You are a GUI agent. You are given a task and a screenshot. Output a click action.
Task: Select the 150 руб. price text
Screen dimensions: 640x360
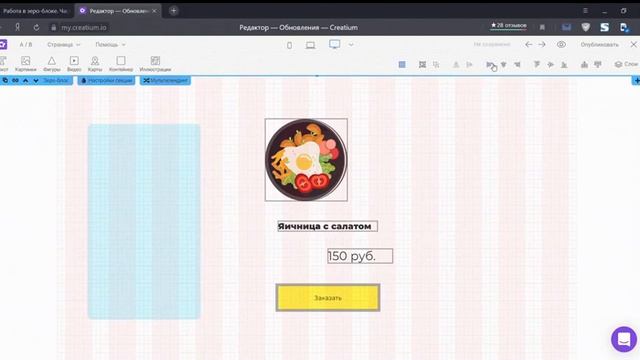click(360, 256)
